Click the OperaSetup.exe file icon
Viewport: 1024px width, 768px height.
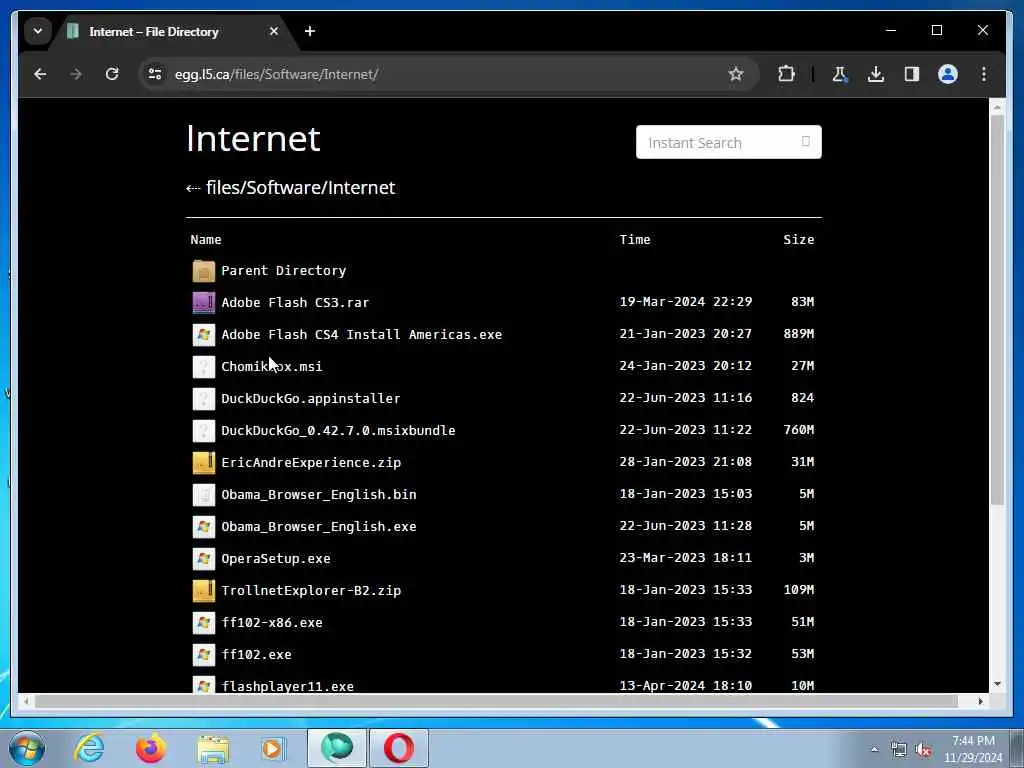[204, 558]
